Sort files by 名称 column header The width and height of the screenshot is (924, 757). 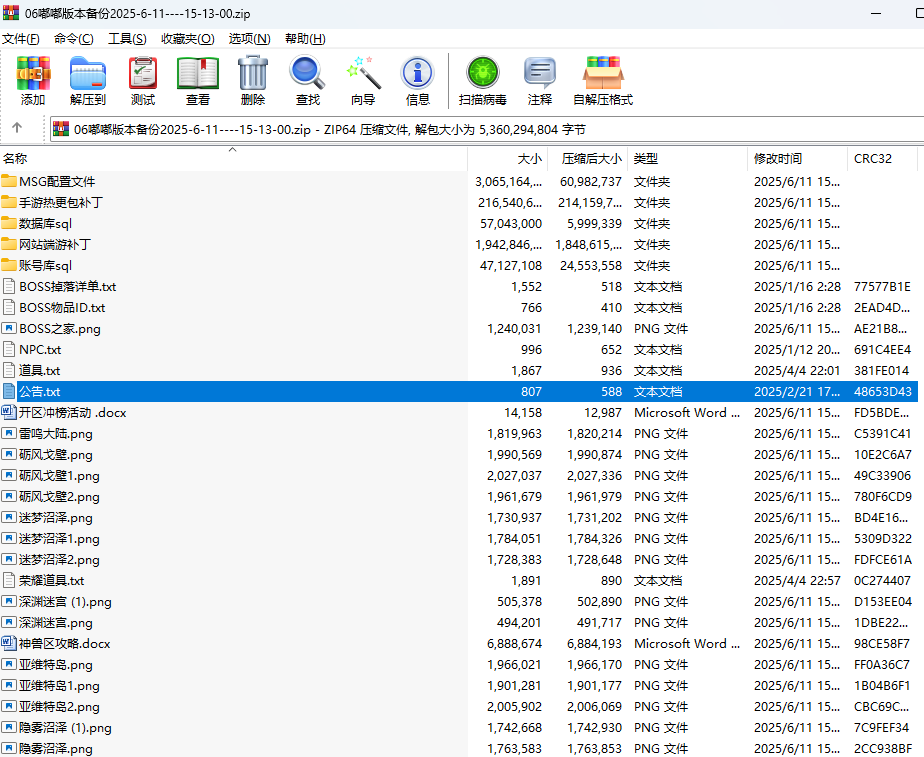click(16, 159)
